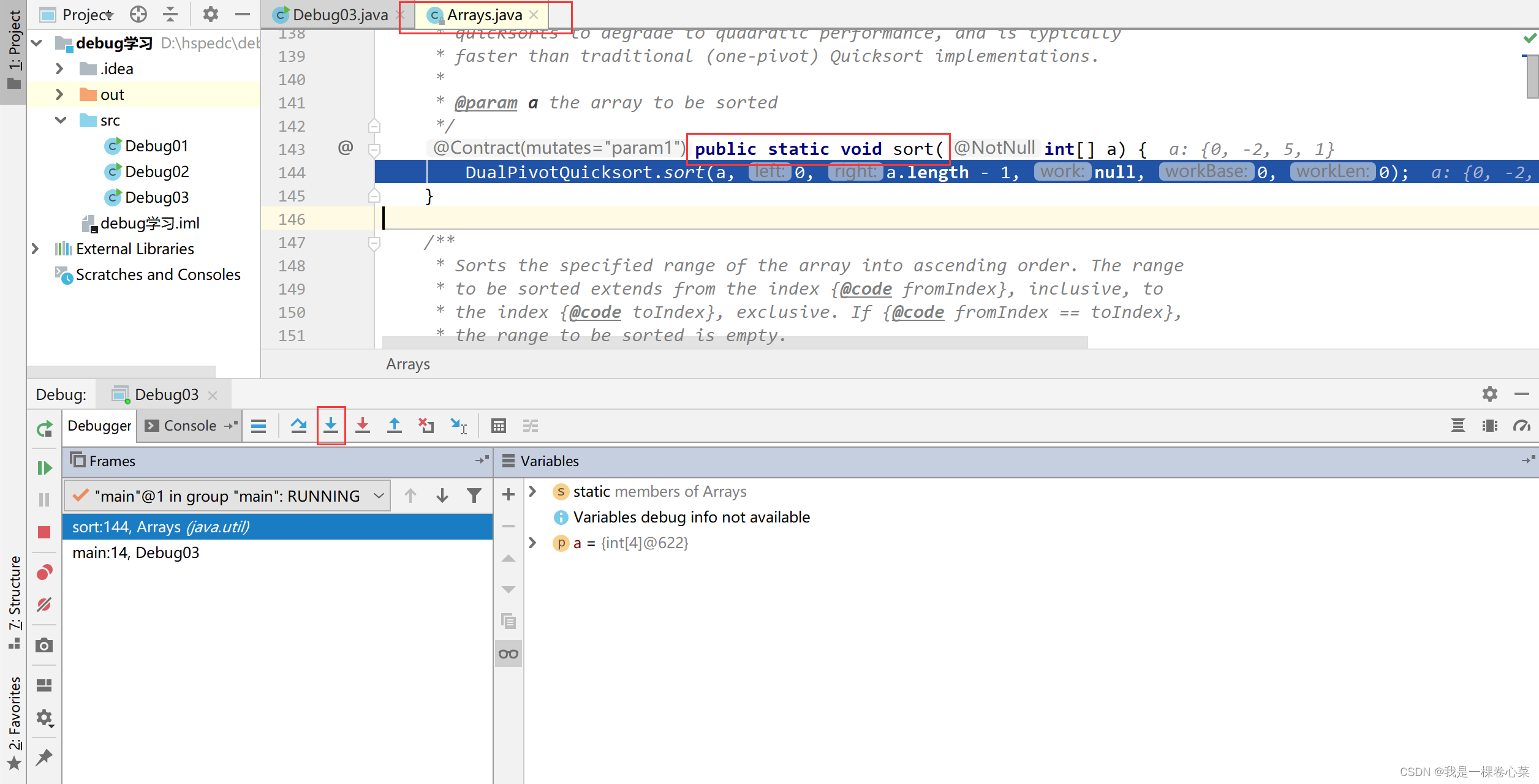Open Debug02 class in project tree

[x=156, y=171]
